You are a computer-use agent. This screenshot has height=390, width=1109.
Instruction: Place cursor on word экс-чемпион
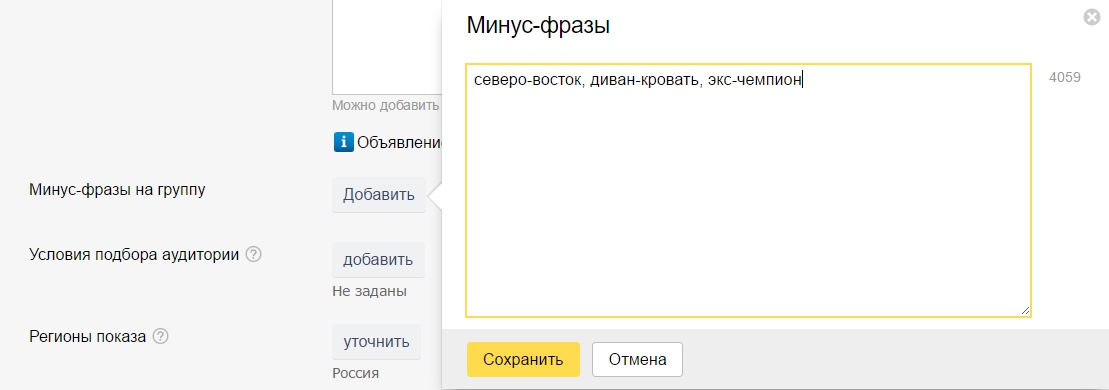click(x=755, y=80)
